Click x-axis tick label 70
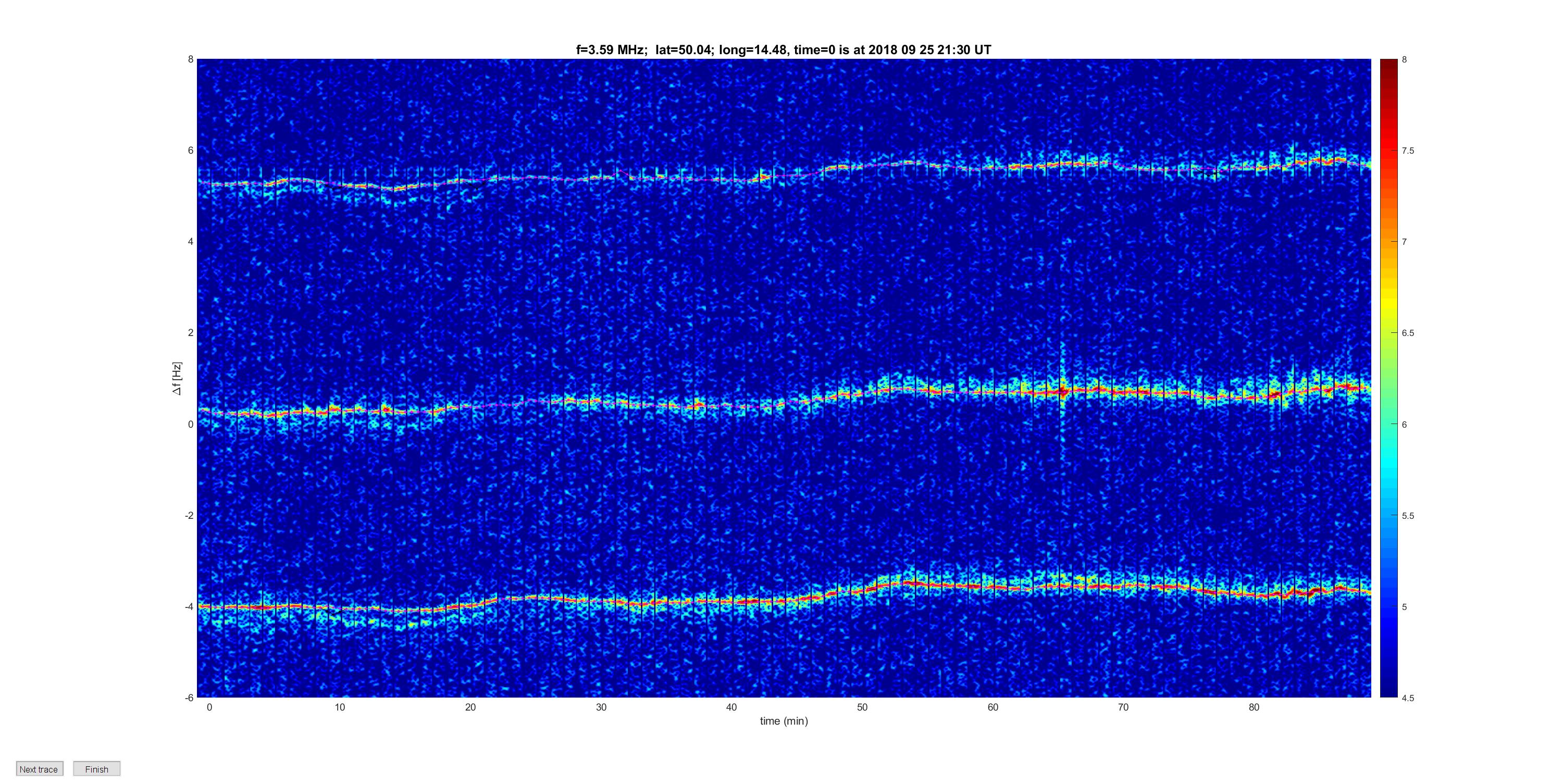This screenshot has height=784, width=1563. click(x=1123, y=707)
